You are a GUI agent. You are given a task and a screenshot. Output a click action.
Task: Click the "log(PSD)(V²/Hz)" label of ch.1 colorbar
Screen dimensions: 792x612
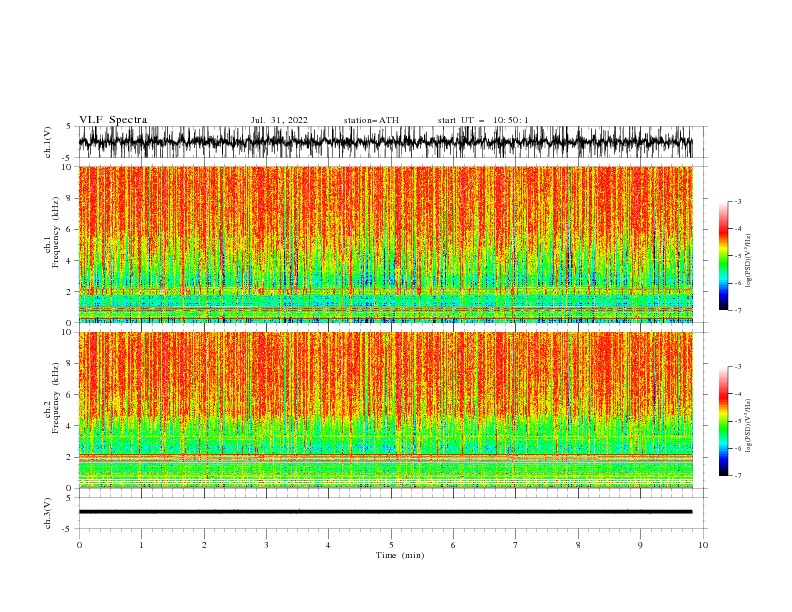[x=748, y=261]
